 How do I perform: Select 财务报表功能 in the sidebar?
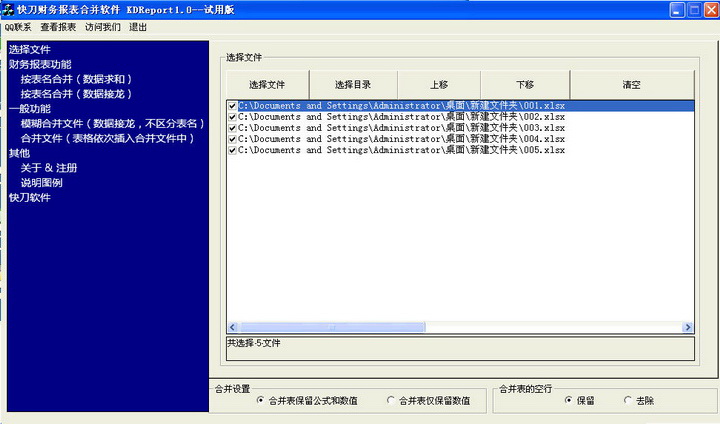click(x=40, y=64)
